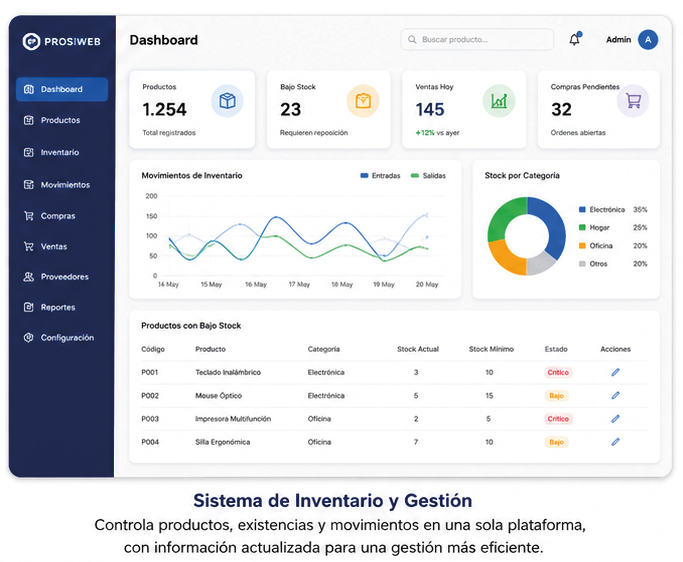Click the Dashboard sidebar icon

click(x=29, y=89)
